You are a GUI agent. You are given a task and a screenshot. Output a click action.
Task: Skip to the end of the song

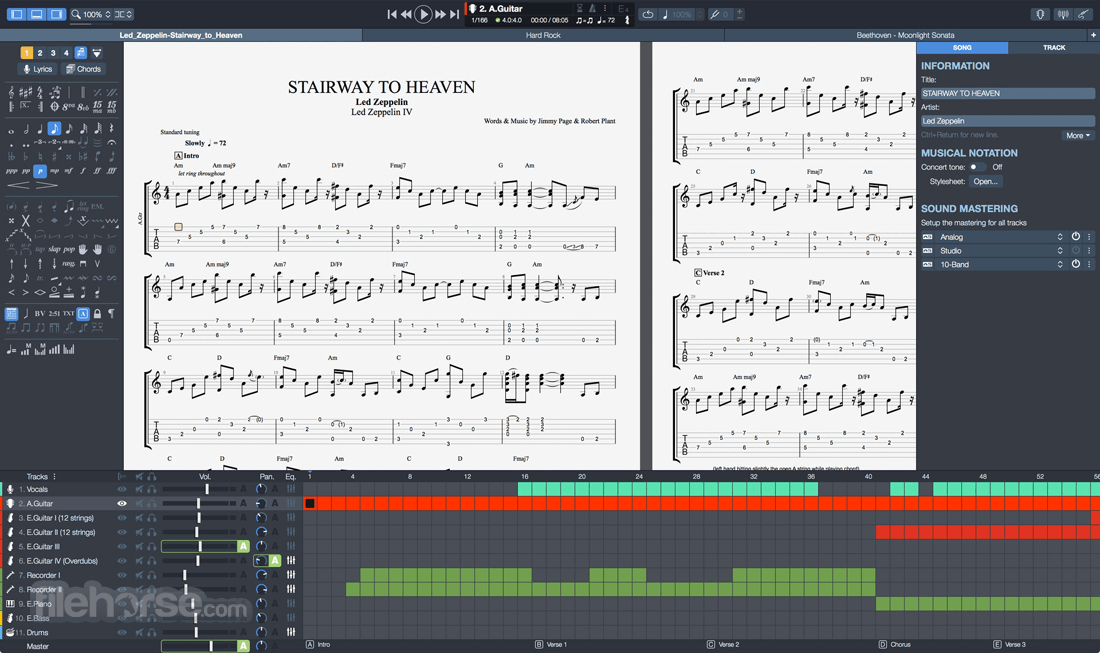(455, 14)
